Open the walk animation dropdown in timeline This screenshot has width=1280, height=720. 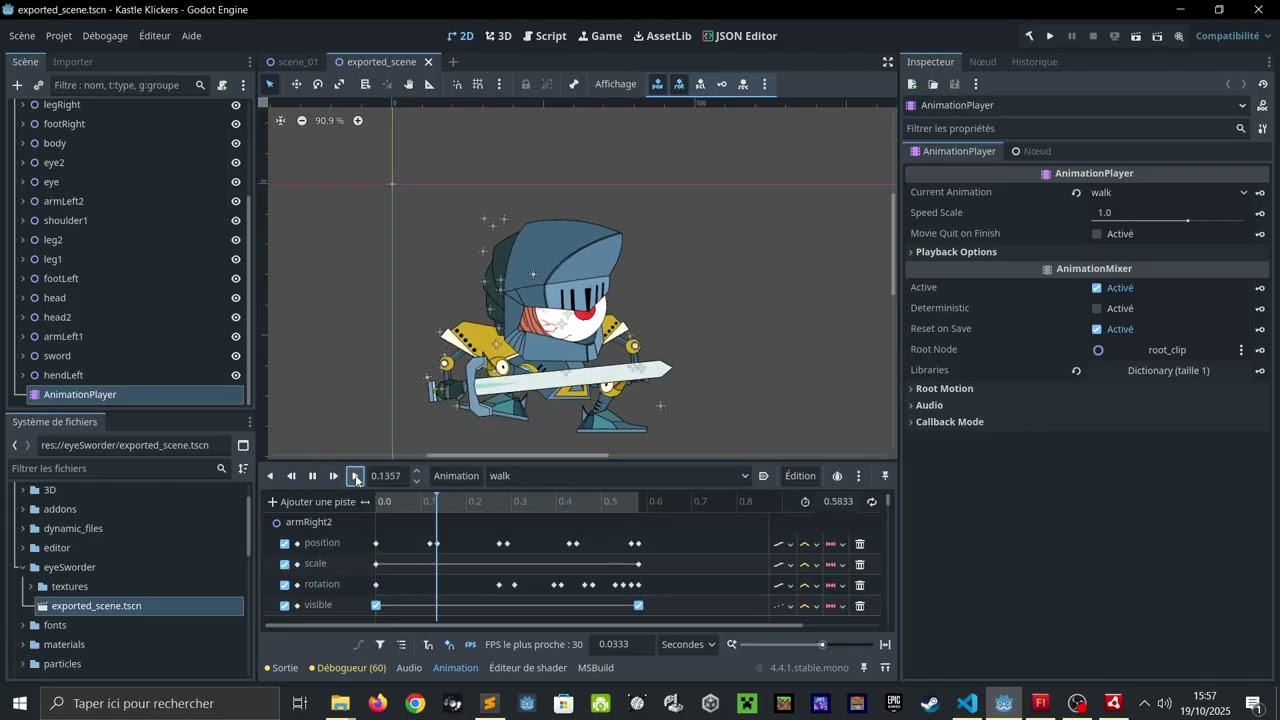coord(618,477)
